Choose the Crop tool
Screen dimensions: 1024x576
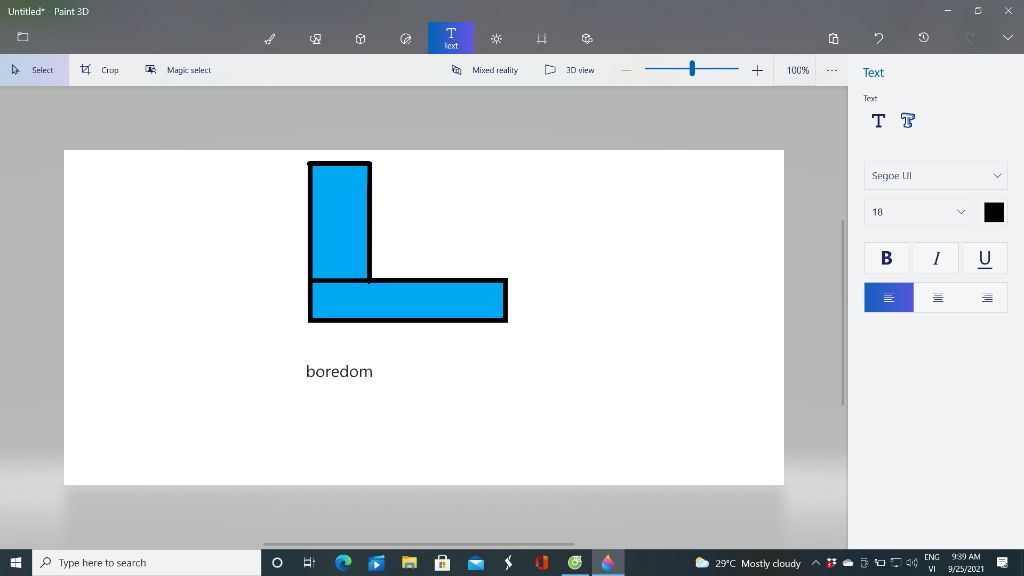click(100, 70)
